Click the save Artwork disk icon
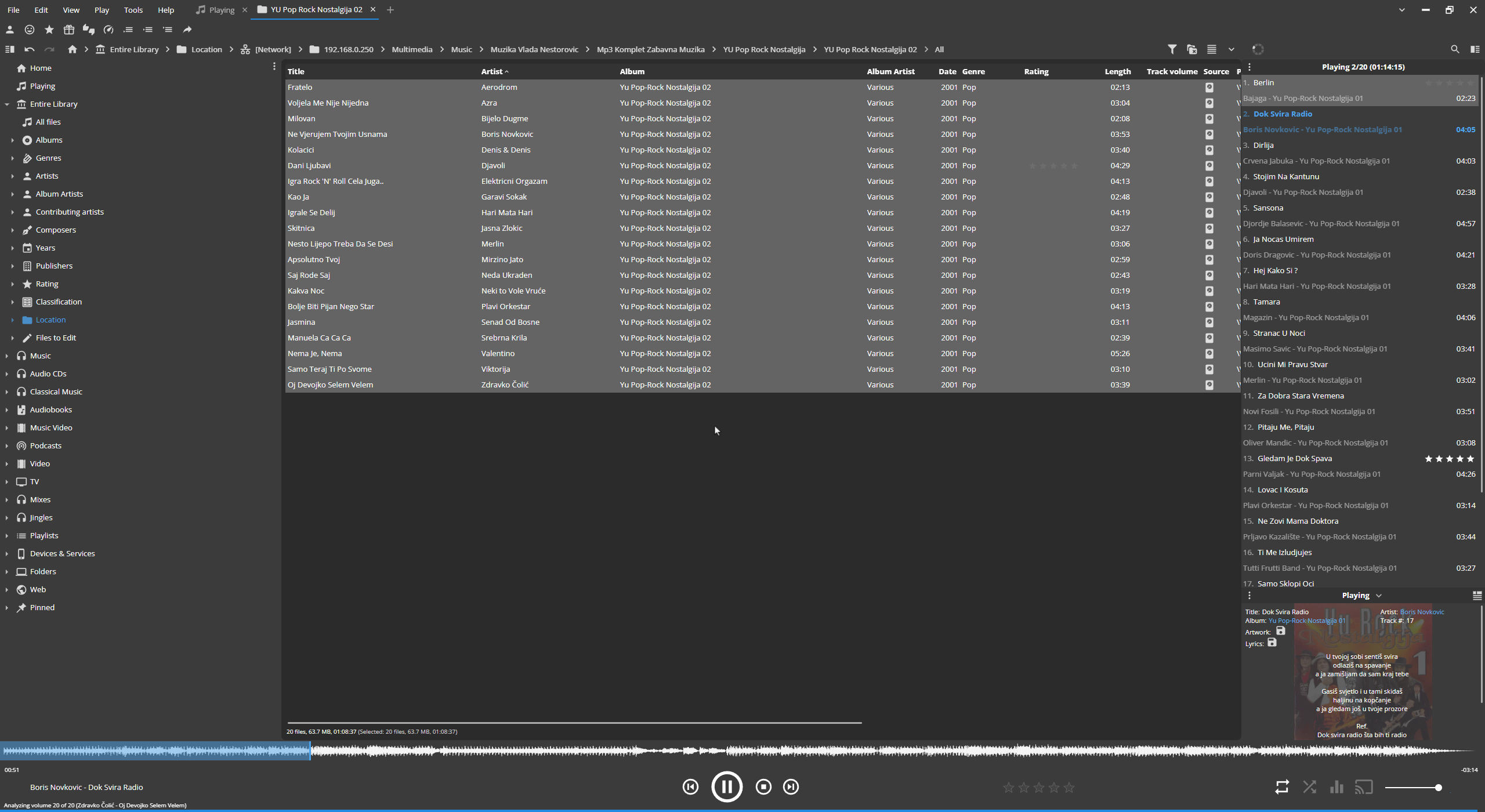Image resolution: width=1485 pixels, height=812 pixels. (1281, 631)
